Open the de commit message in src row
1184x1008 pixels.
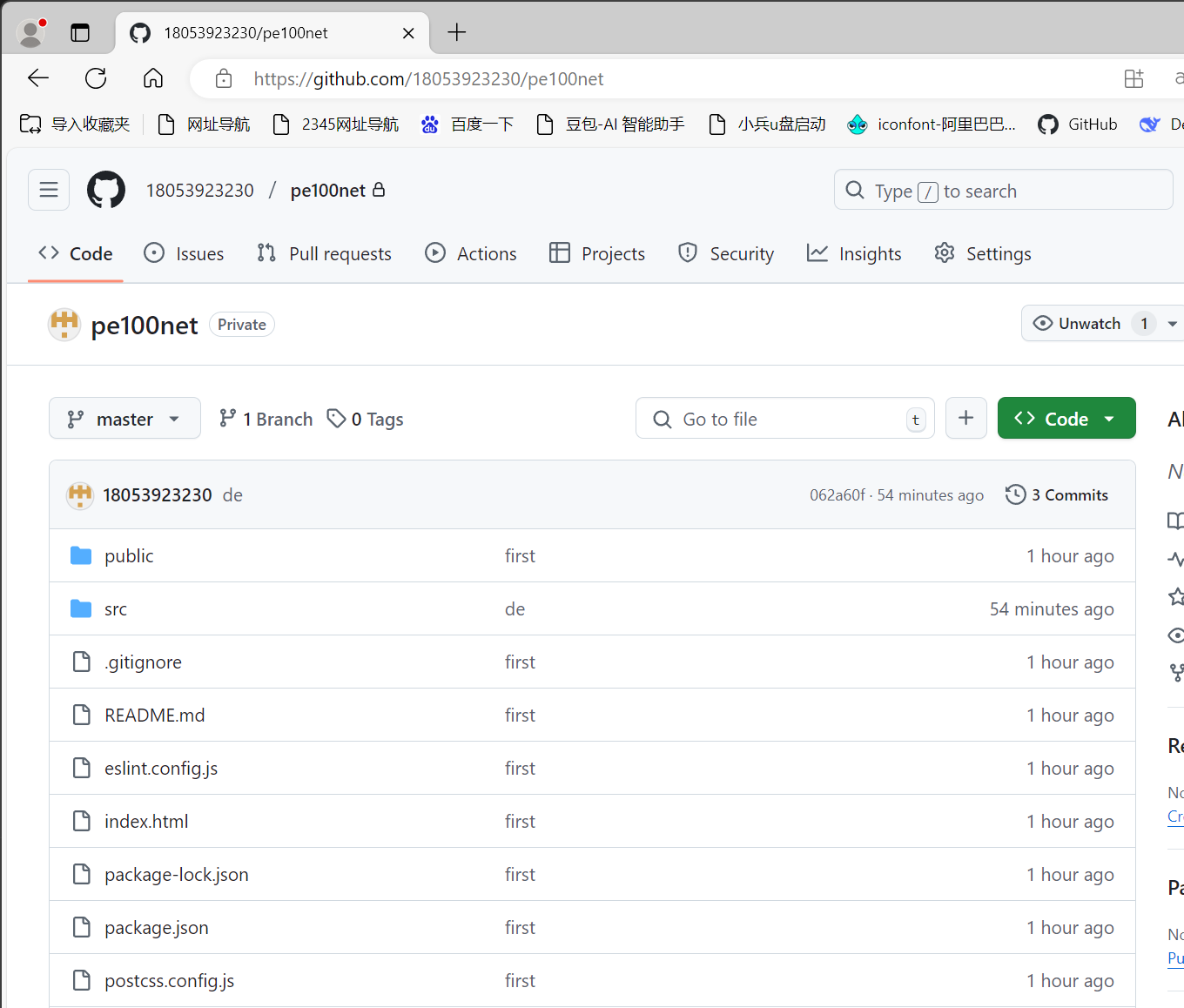pyautogui.click(x=515, y=609)
